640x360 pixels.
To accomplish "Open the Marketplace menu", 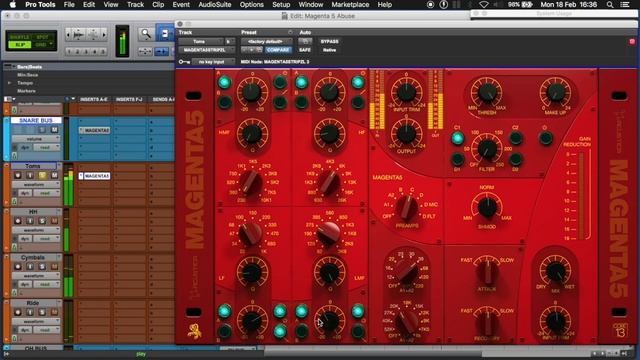I will pos(350,5).
